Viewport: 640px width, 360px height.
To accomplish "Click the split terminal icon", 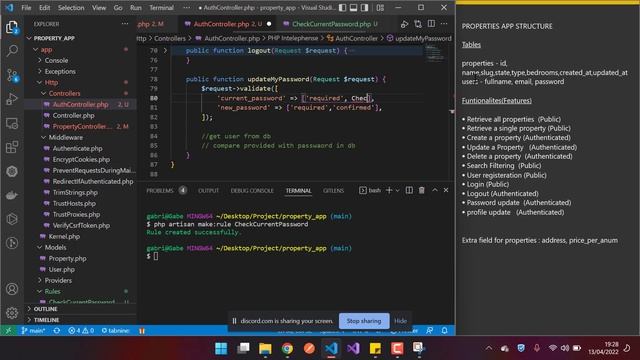I will pyautogui.click(x=409, y=190).
